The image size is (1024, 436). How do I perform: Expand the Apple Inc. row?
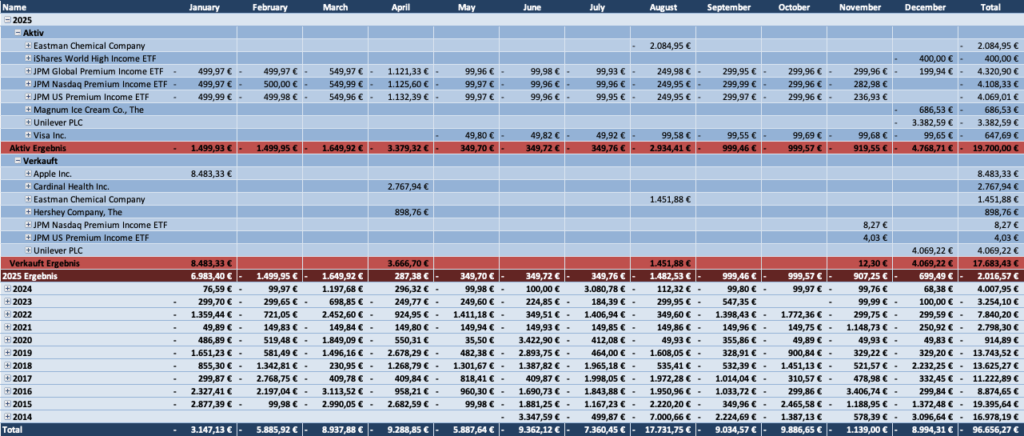(x=28, y=173)
